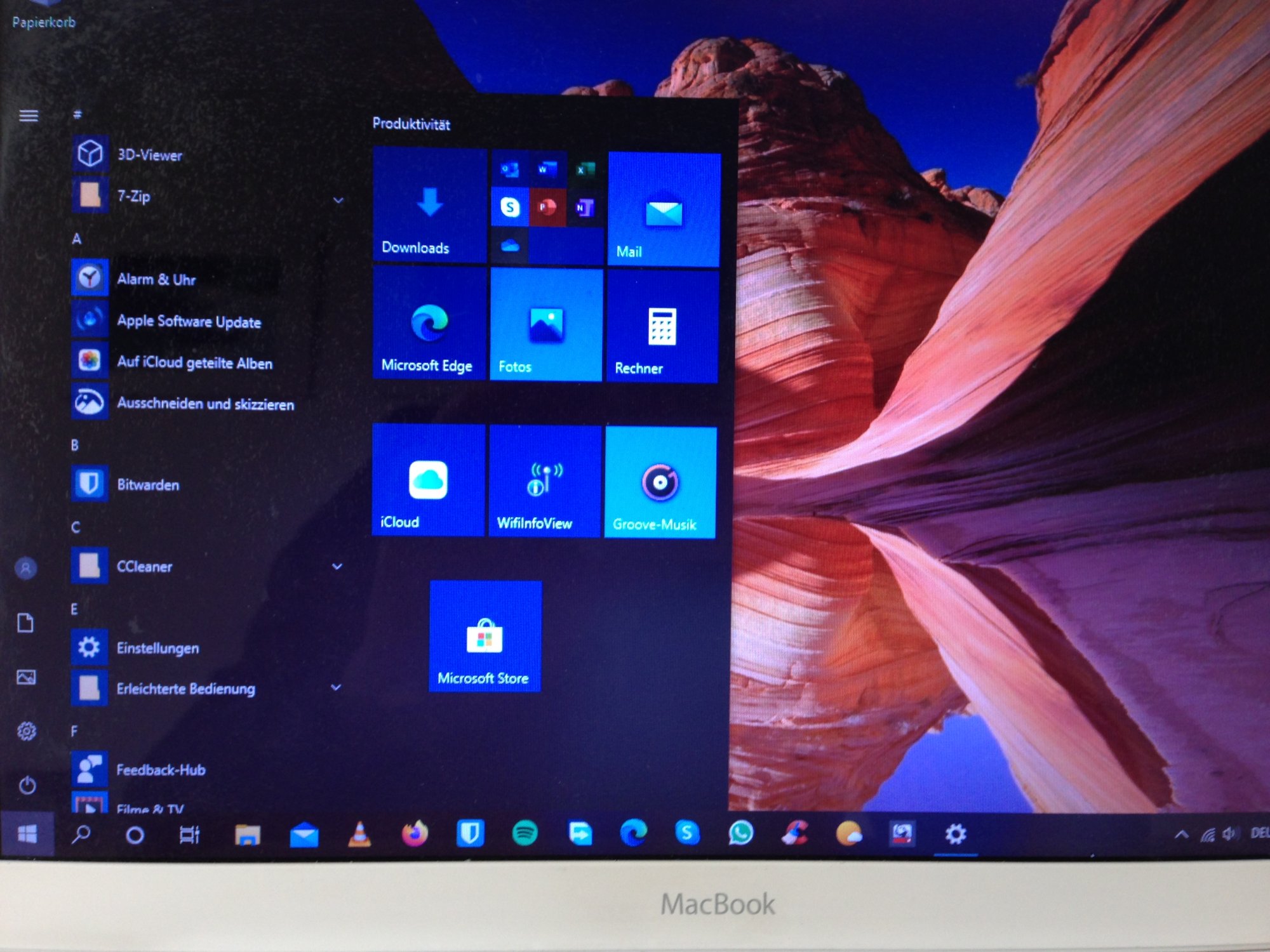Open Einstellungen from the app list
This screenshot has width=1270, height=952.
157,648
